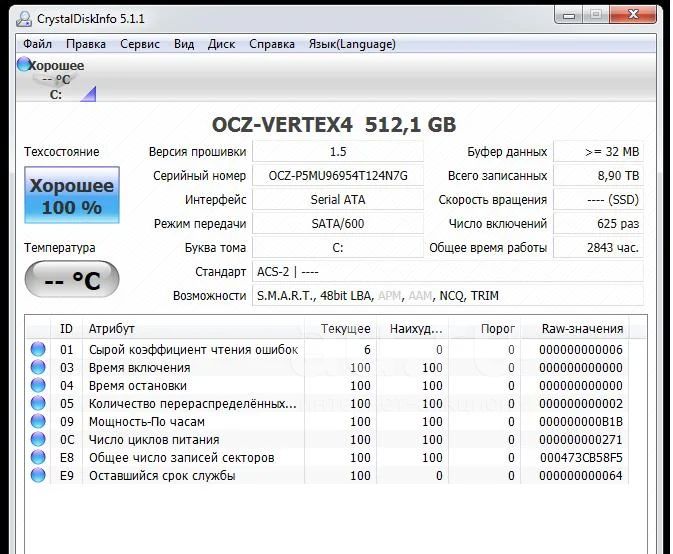
Task: Click the Порог column header
Action: coord(485,329)
